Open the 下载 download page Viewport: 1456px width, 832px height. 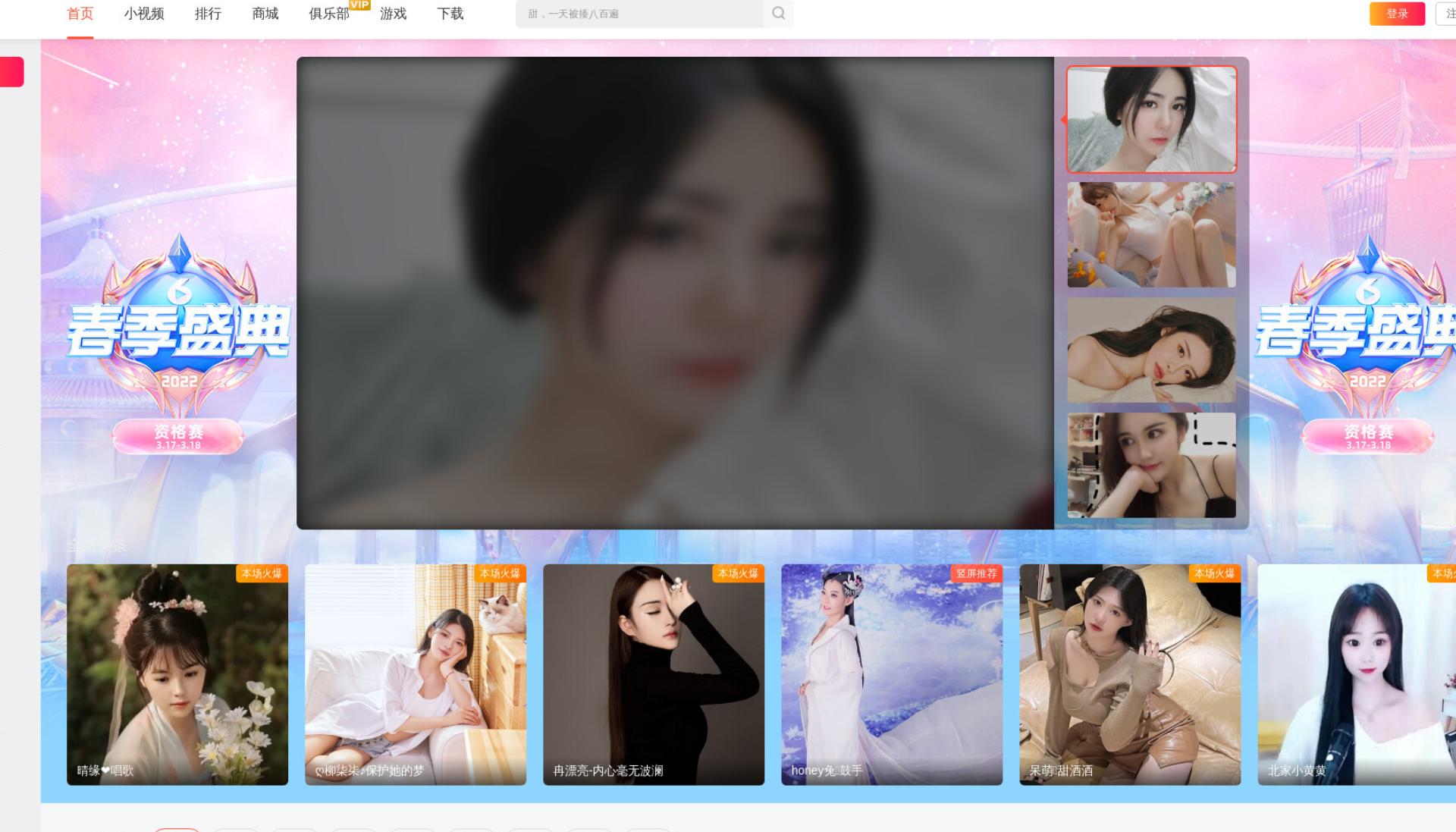click(450, 14)
